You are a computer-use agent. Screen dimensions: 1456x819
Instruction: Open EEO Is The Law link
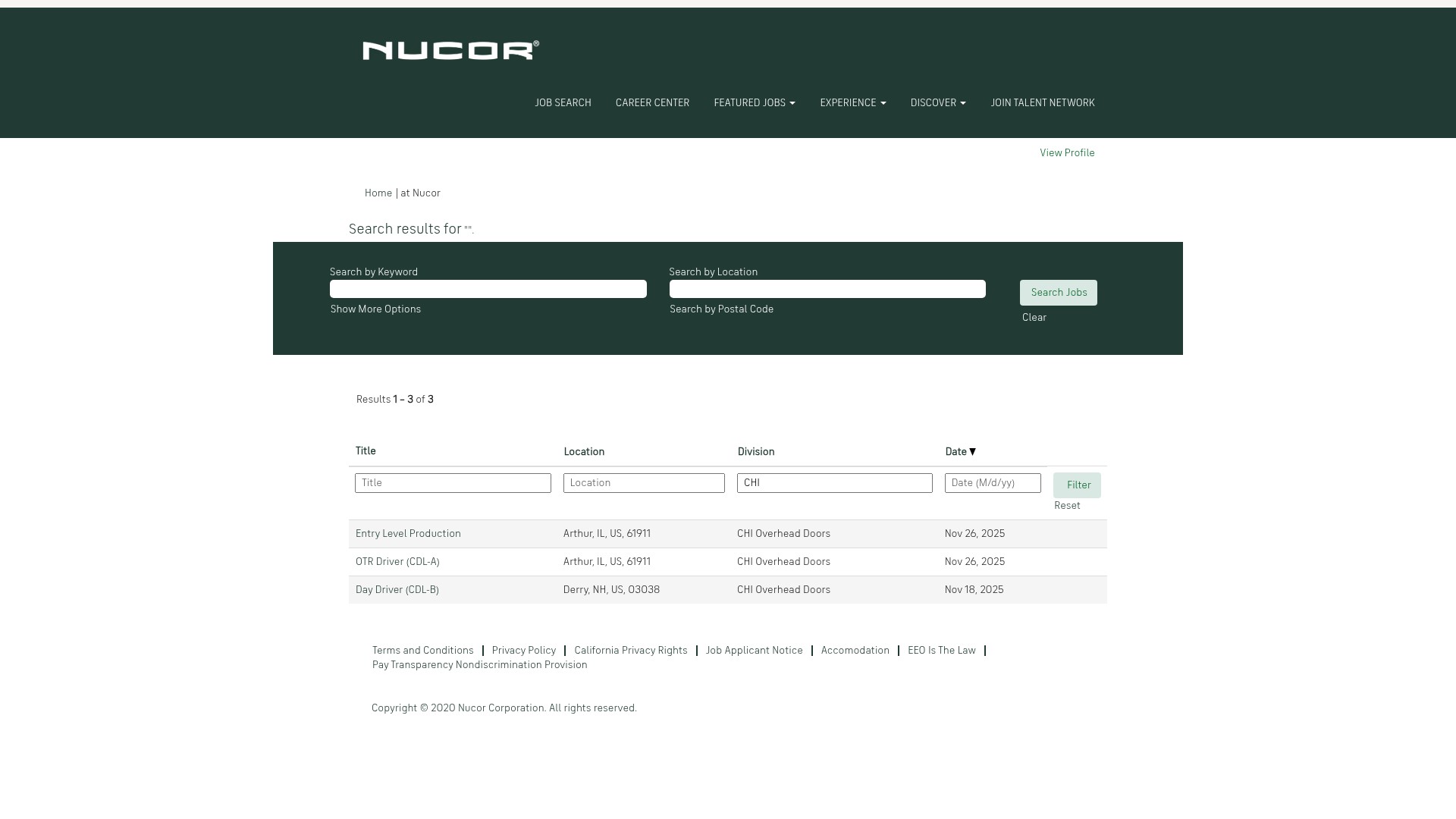tap(941, 651)
